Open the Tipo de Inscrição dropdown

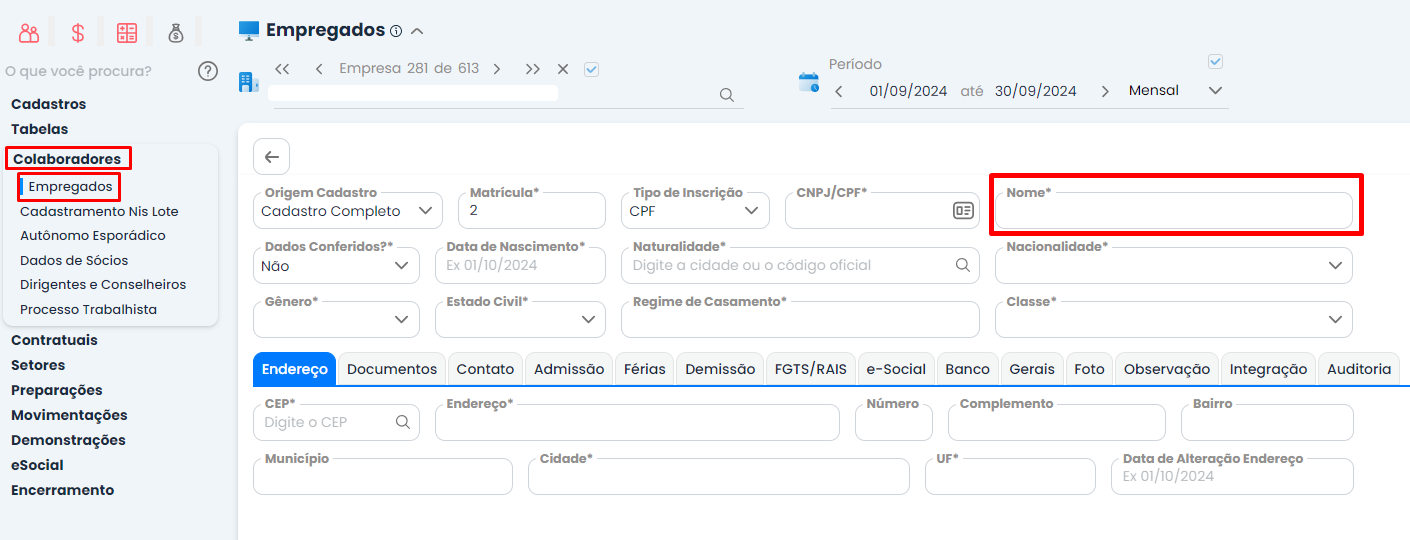(x=696, y=211)
